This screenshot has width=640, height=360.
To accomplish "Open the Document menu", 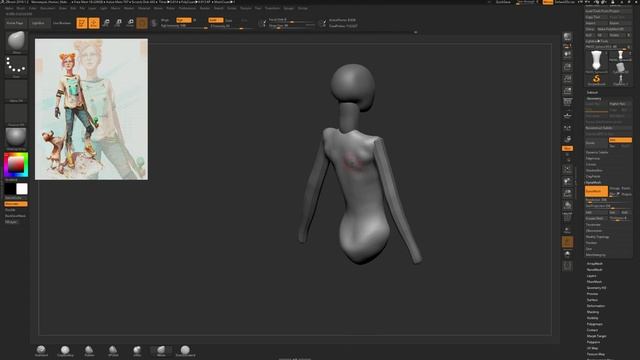I will coord(48,8).
